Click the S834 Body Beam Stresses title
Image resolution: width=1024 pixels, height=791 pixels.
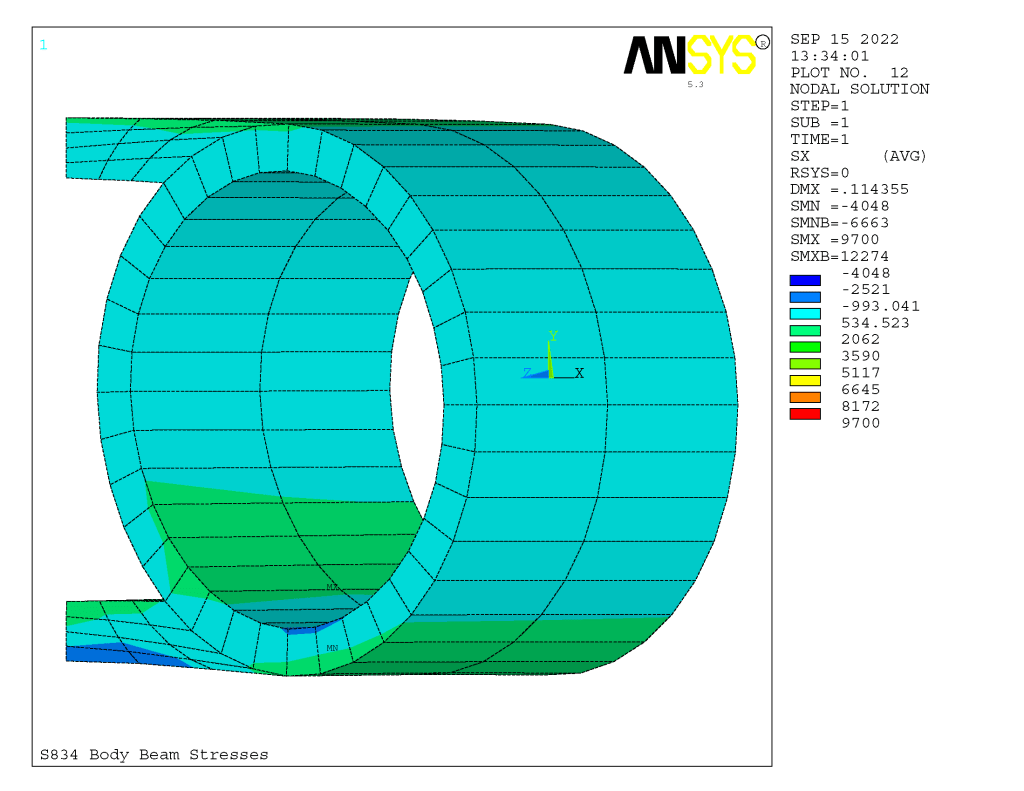pos(154,755)
